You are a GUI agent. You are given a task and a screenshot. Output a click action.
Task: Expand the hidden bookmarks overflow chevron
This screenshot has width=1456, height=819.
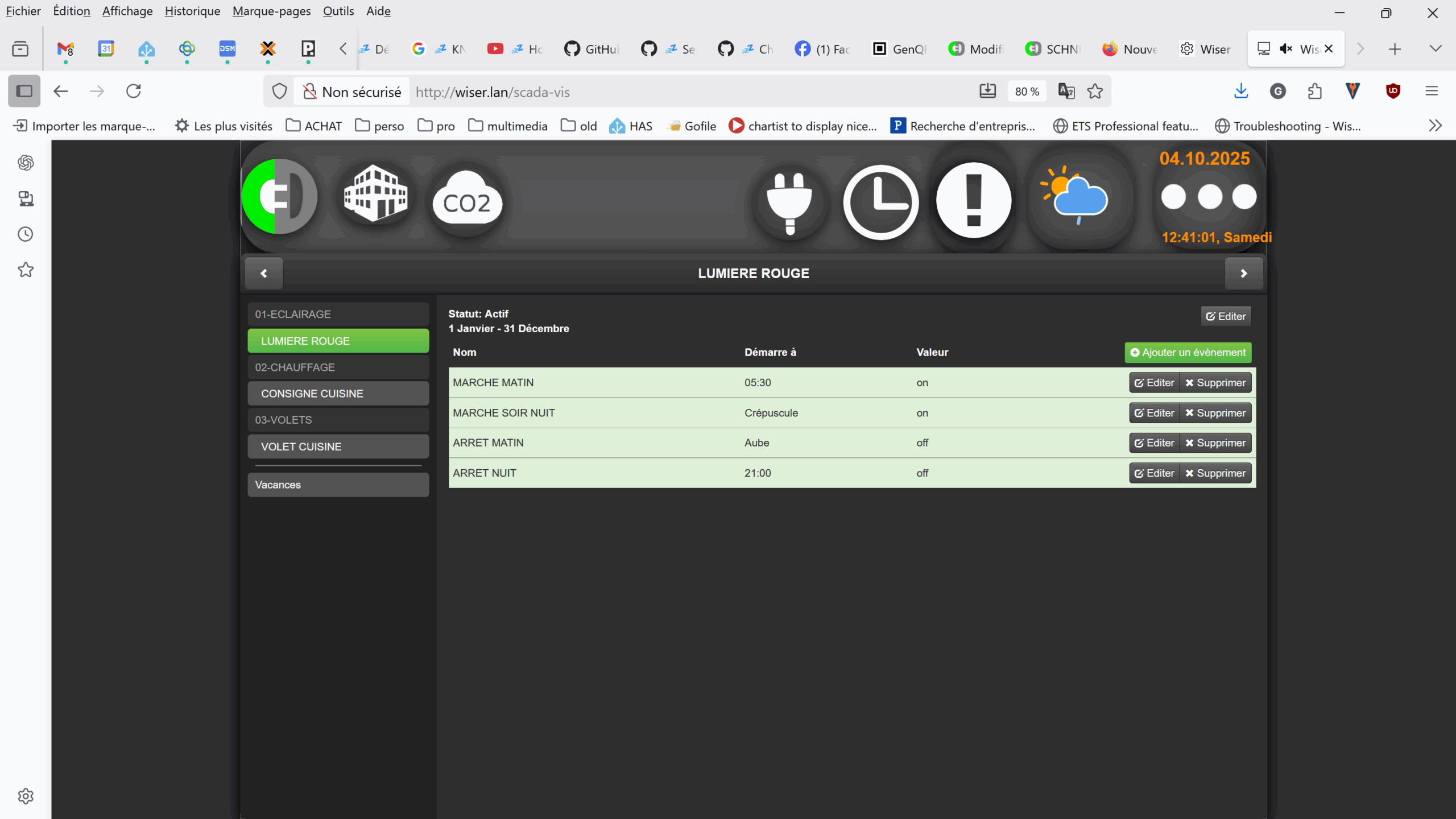(x=1435, y=126)
